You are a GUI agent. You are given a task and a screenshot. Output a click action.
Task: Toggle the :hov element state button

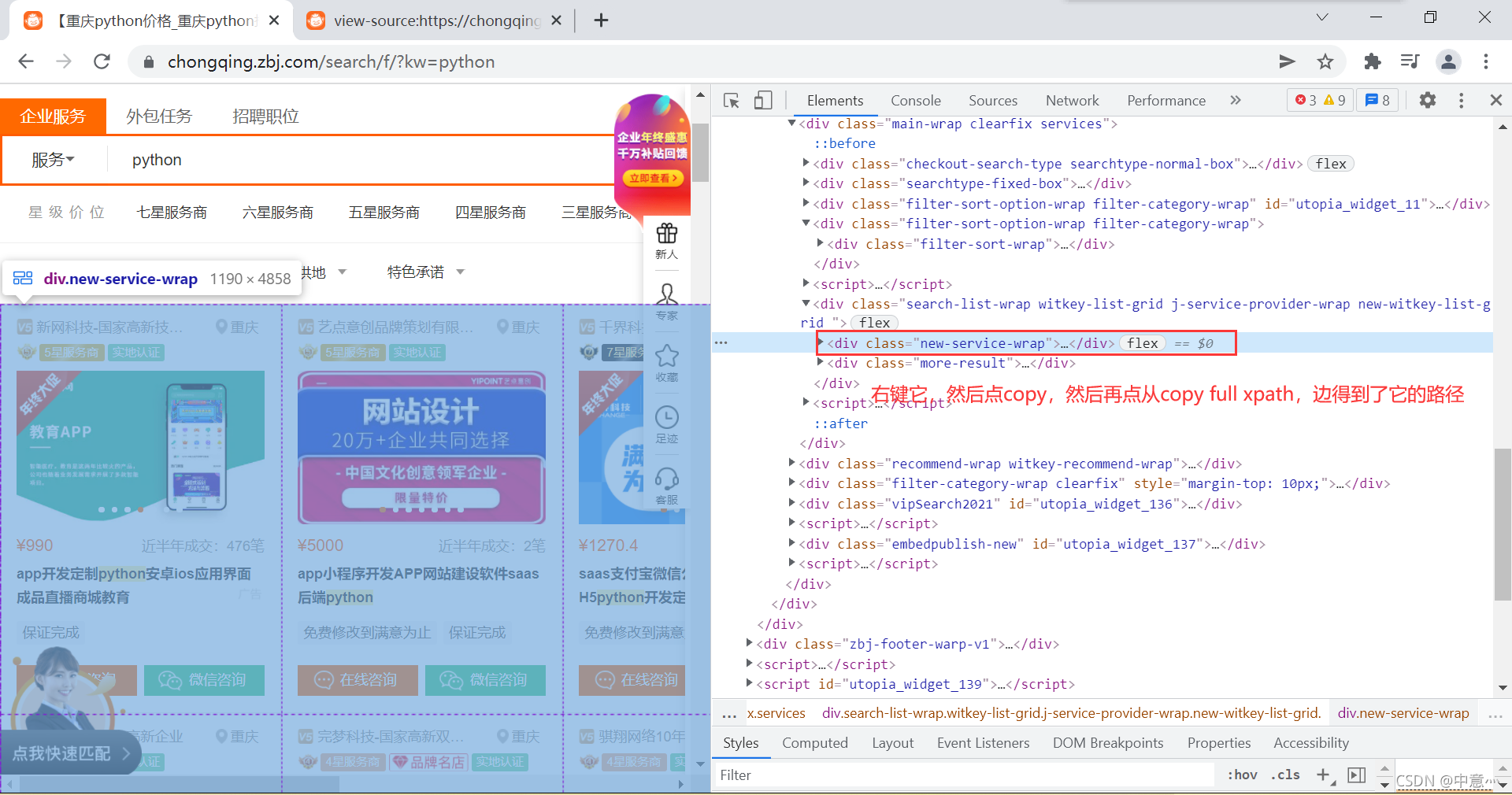(x=1242, y=775)
